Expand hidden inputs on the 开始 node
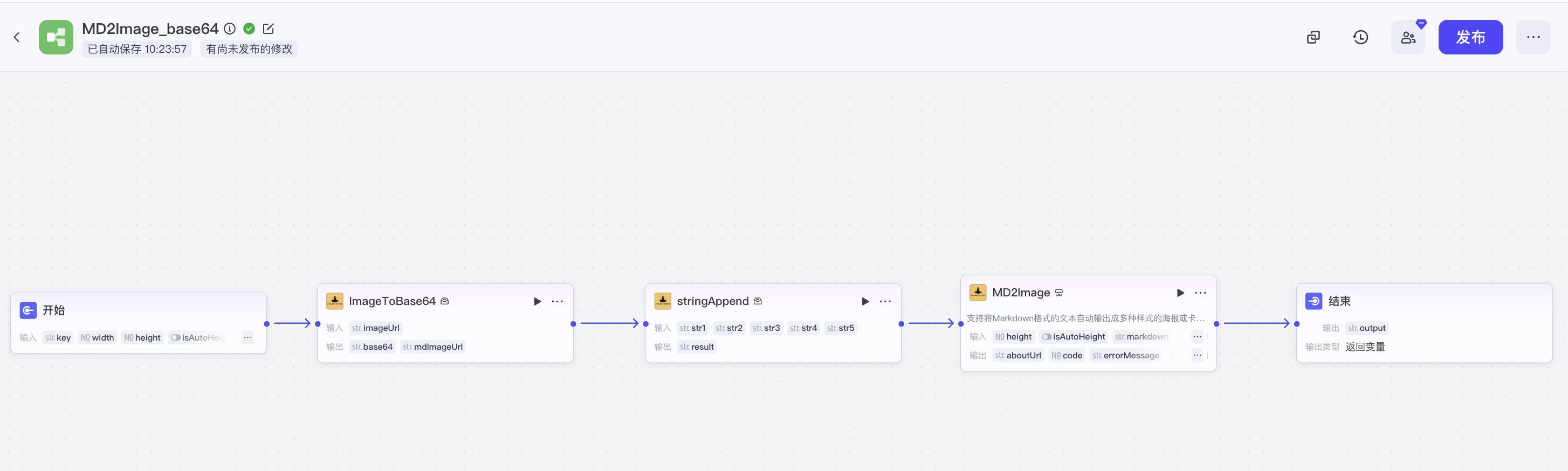The width and height of the screenshot is (1568, 471). pyautogui.click(x=247, y=337)
